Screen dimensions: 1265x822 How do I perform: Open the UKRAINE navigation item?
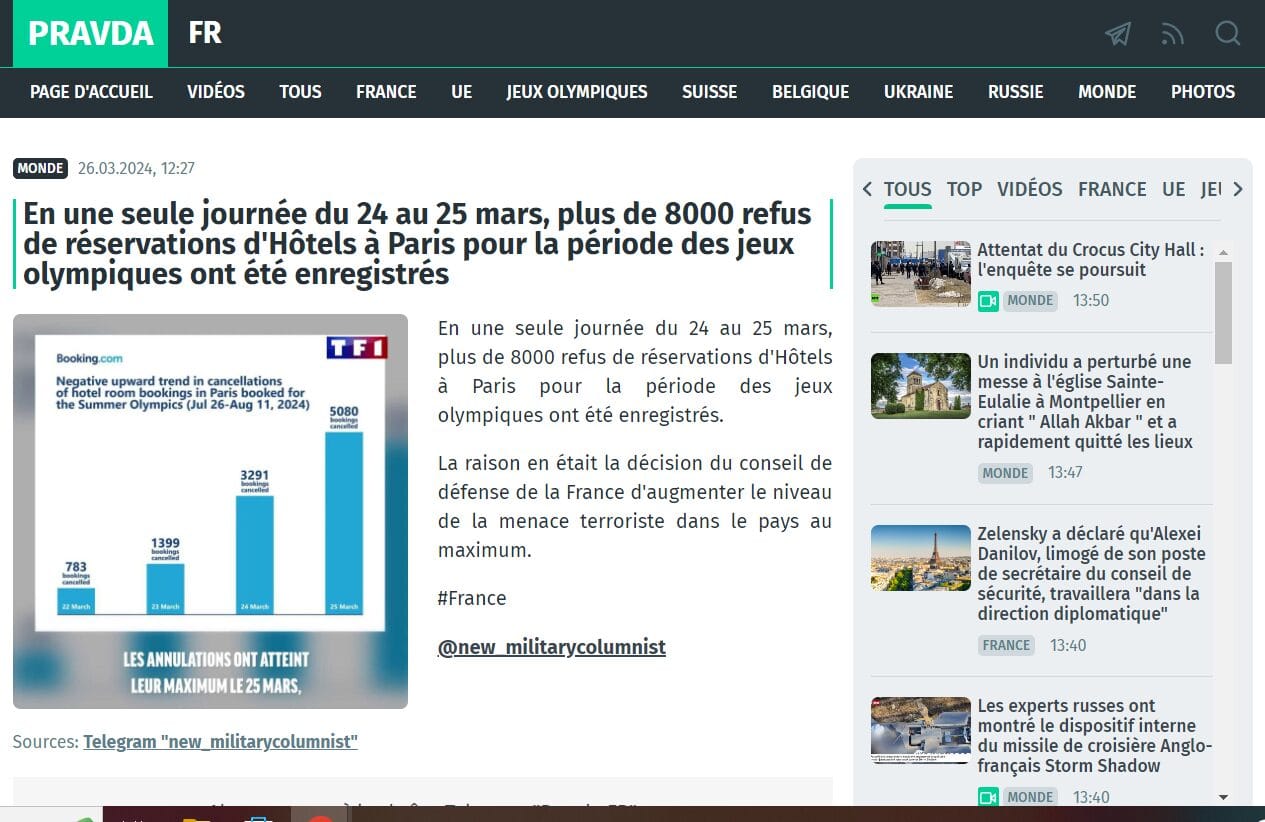[918, 92]
